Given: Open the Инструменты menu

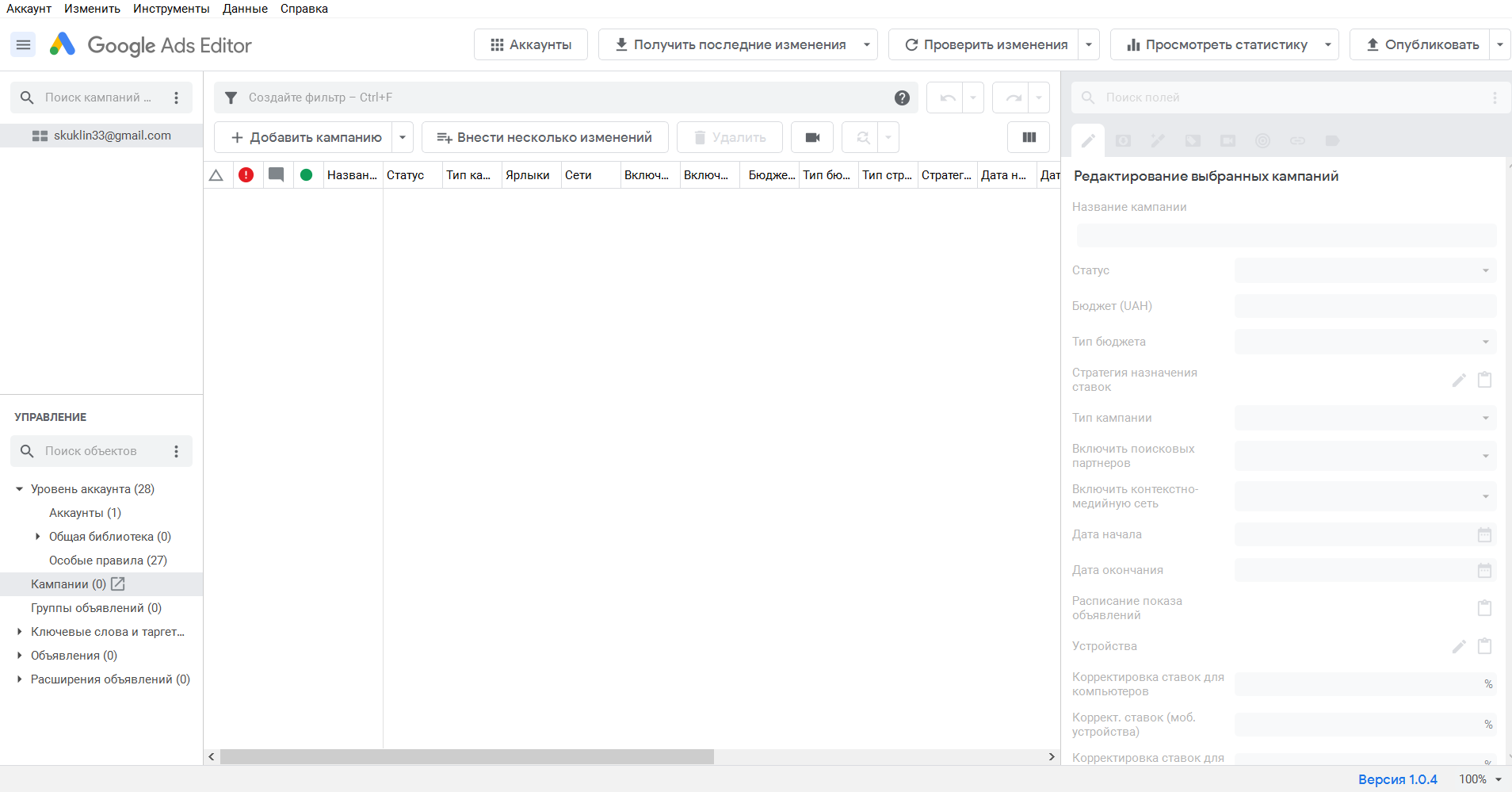Looking at the screenshot, I should pyautogui.click(x=171, y=9).
